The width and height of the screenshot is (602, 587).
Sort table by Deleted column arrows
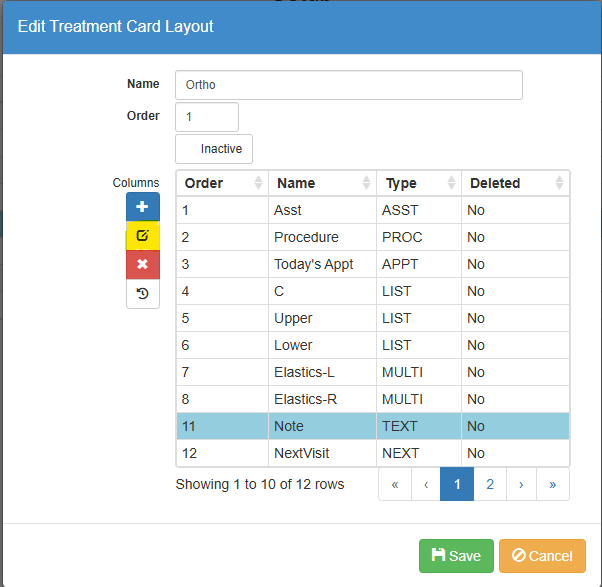pos(559,183)
